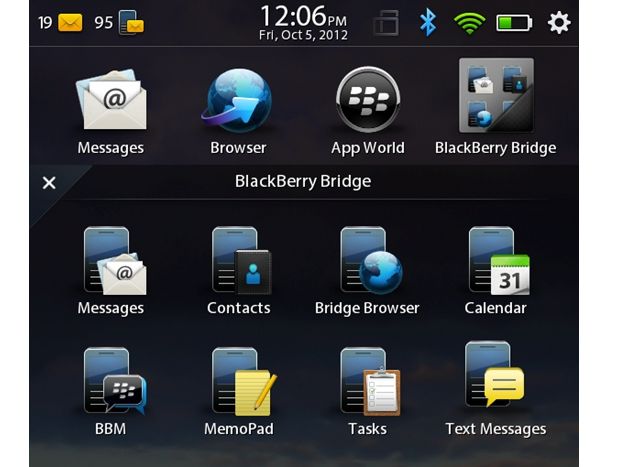This screenshot has height=467, width=635.
Task: Tap the Text Messages label text
Action: (x=496, y=429)
